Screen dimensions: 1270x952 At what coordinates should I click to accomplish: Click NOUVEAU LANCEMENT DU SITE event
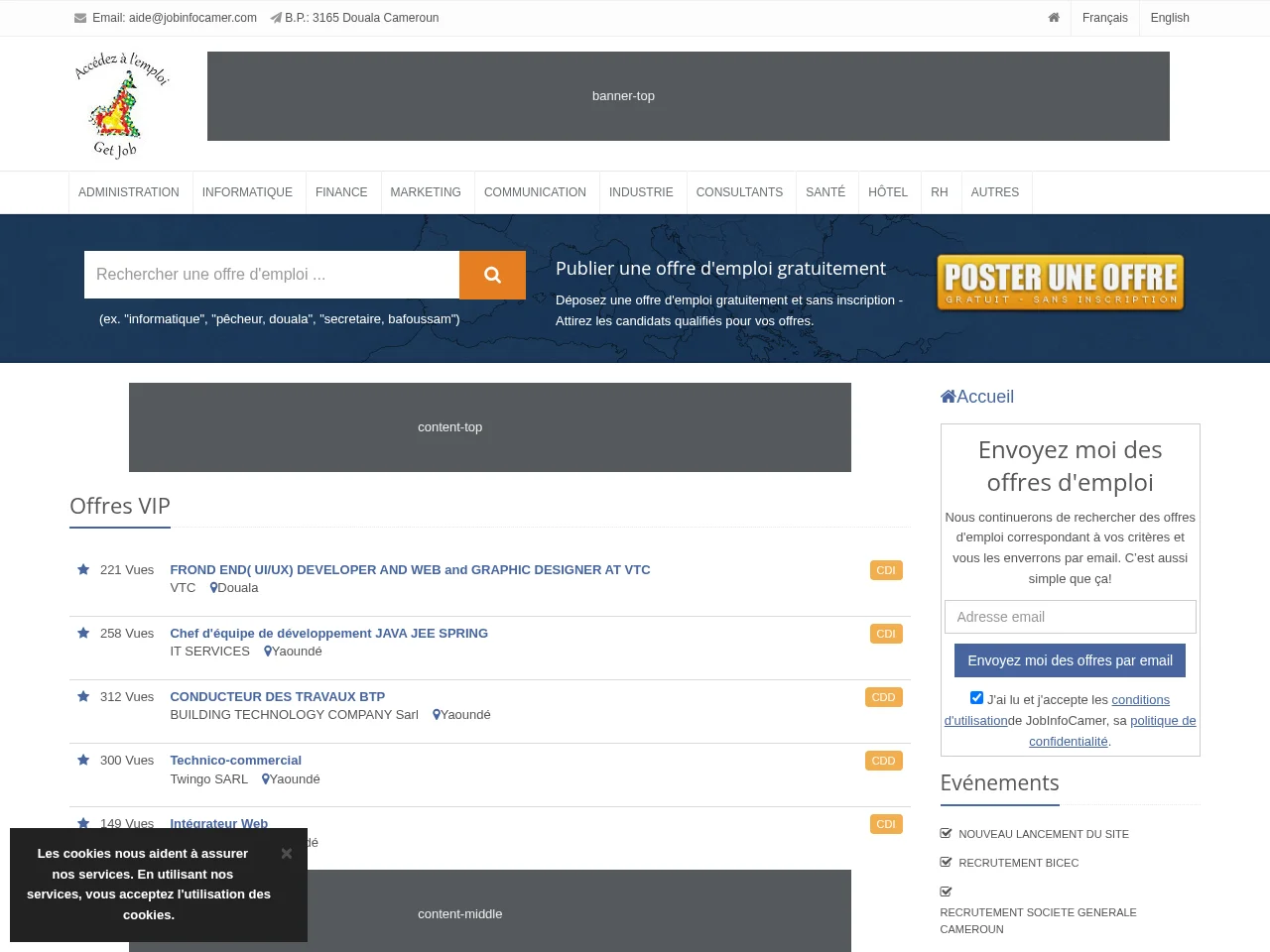click(1044, 834)
